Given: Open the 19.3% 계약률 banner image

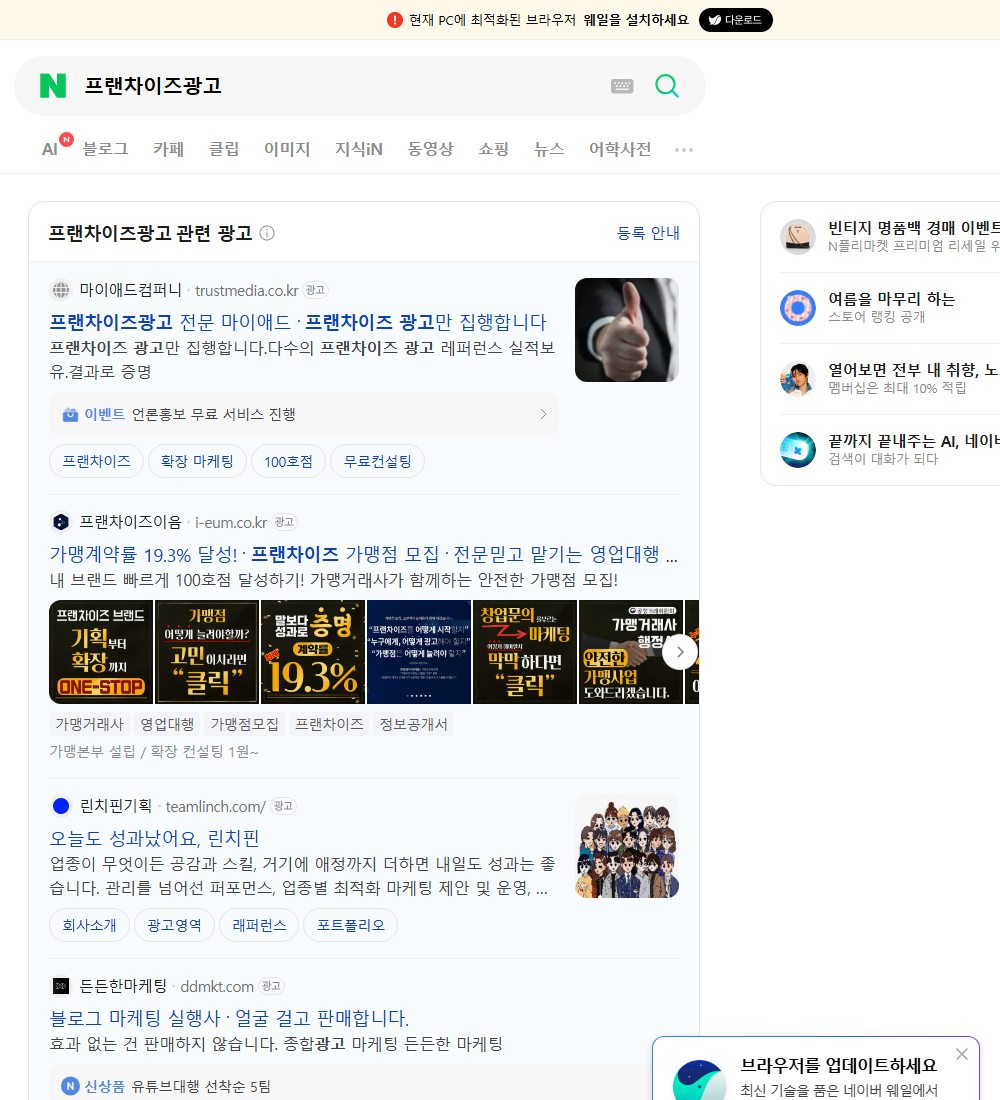Looking at the screenshot, I should tap(313, 652).
